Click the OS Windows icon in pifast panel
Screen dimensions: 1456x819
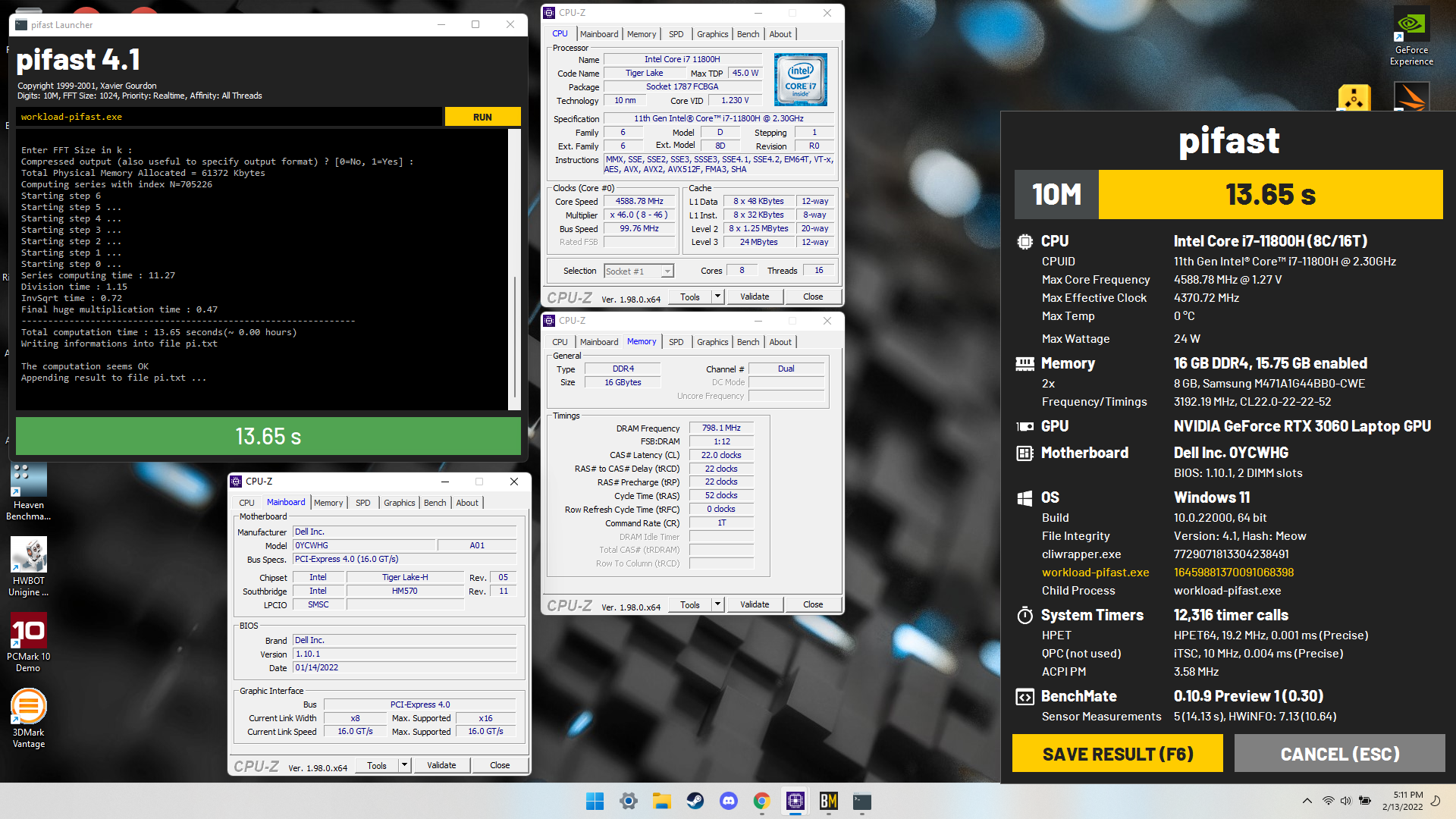click(1025, 498)
